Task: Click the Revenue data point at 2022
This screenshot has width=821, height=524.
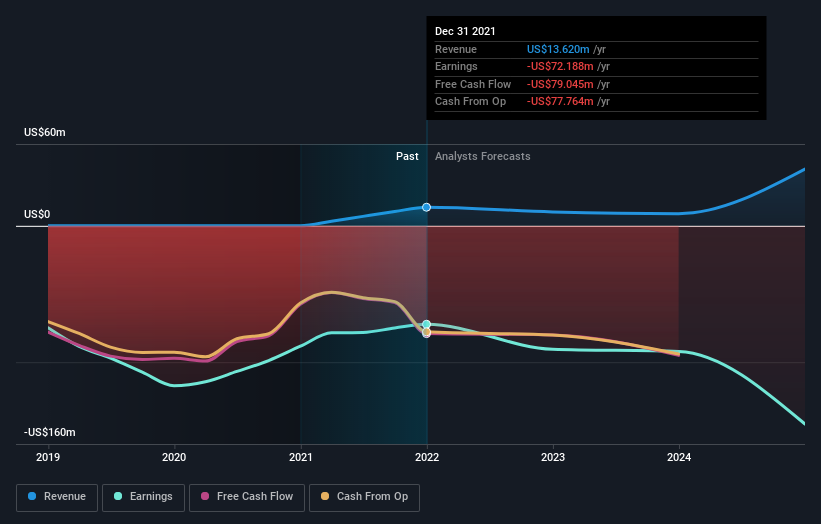Action: click(427, 207)
